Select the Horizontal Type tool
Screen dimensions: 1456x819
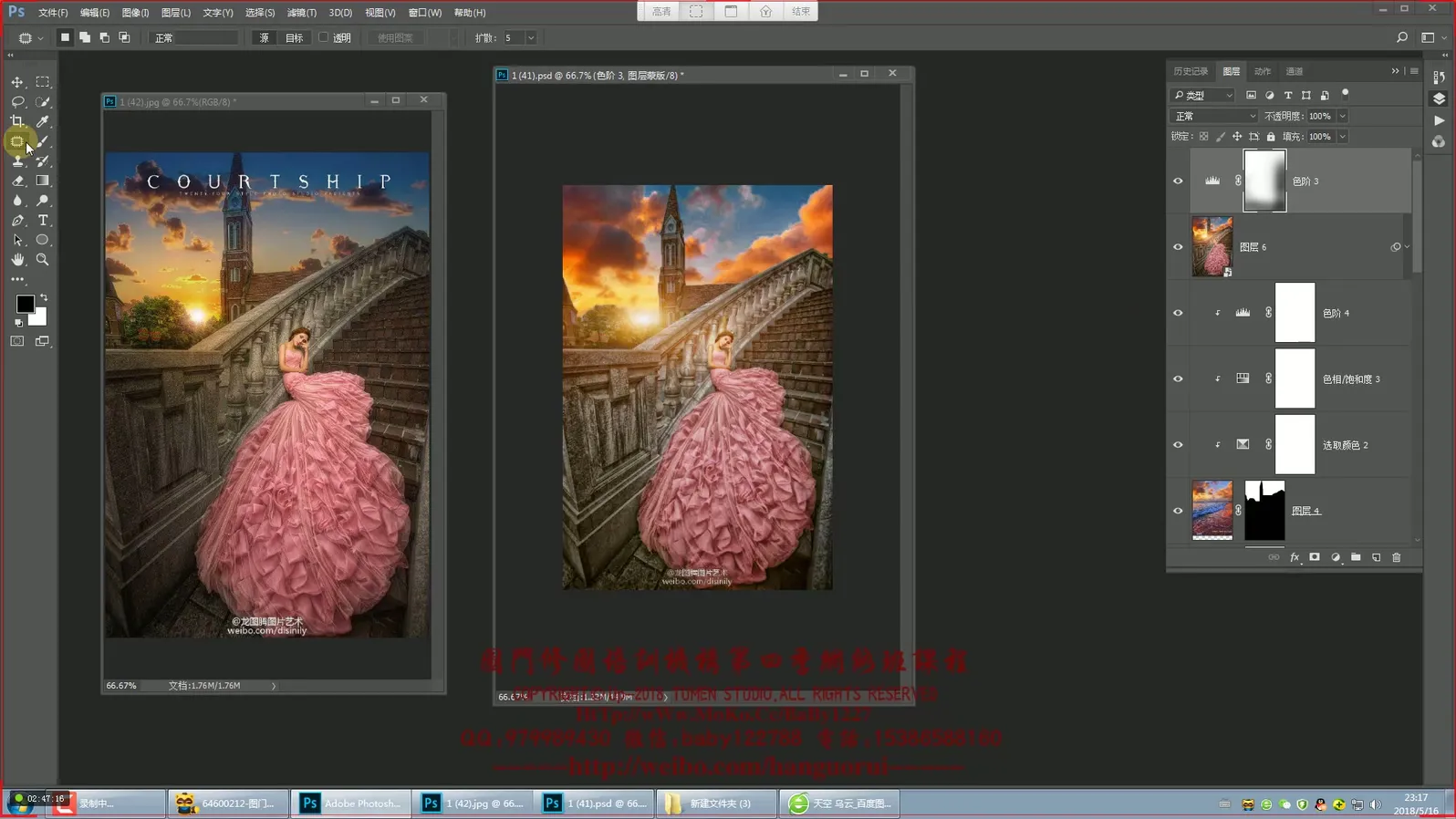tap(43, 221)
